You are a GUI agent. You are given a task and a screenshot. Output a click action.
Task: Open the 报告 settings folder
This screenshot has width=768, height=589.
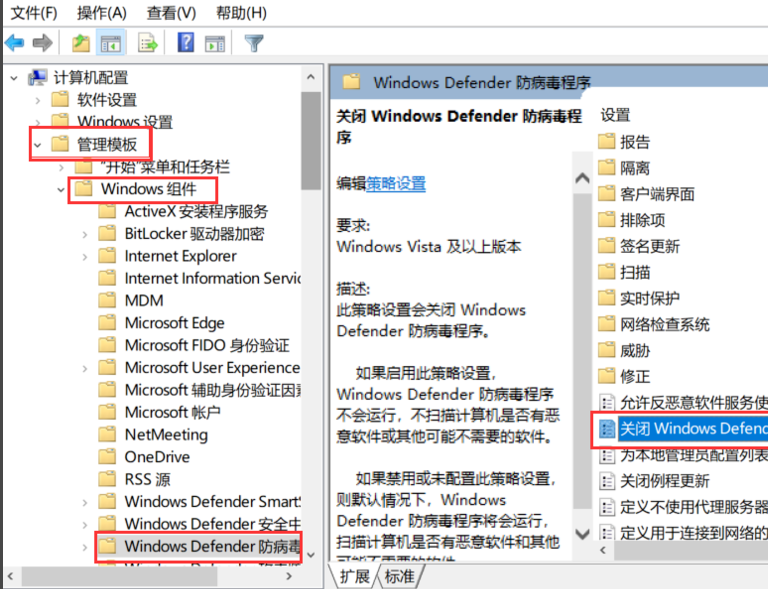click(635, 142)
